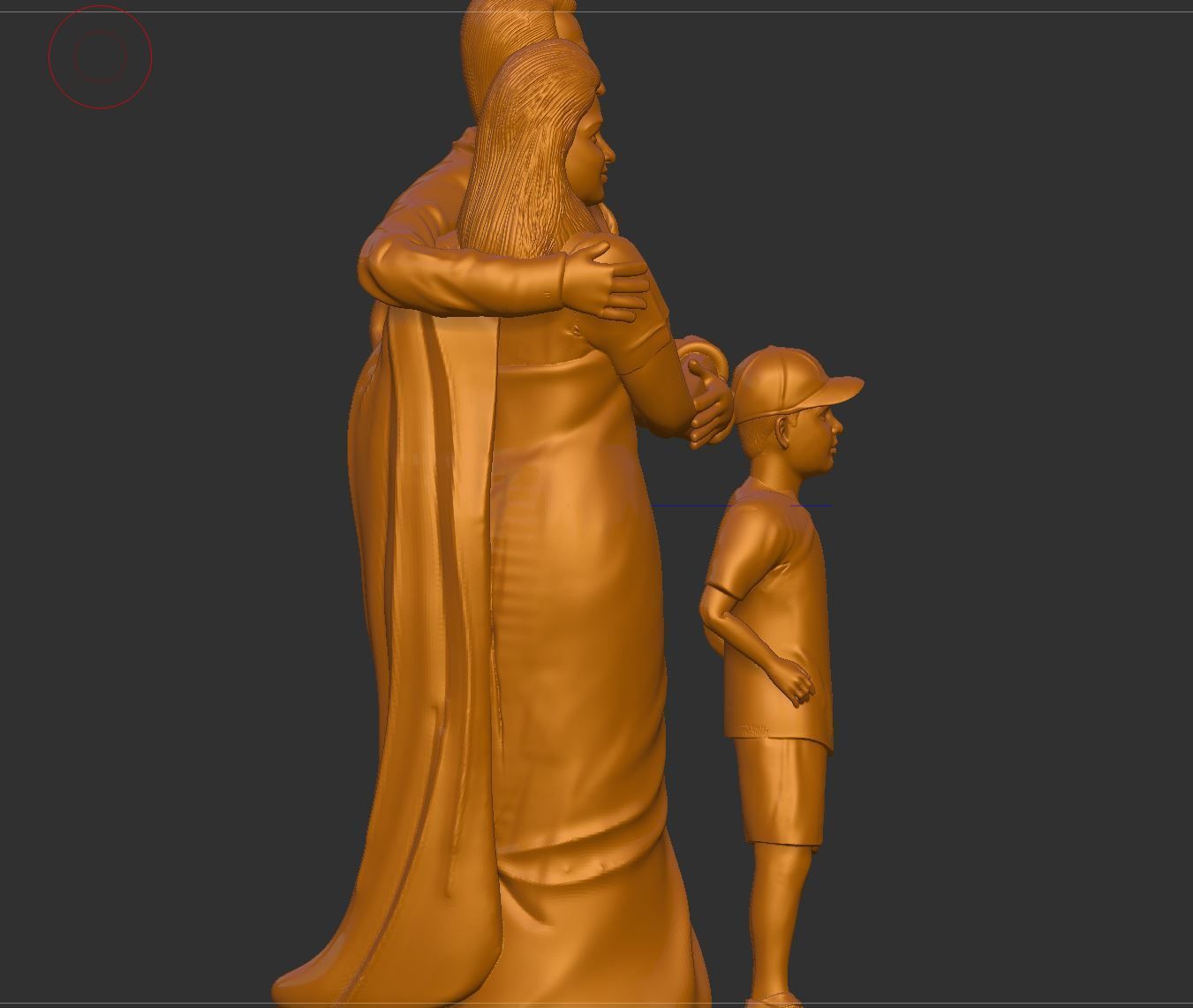Click the boy's shorts on the model
Viewport: 1193px width, 1008px height.
781,792
